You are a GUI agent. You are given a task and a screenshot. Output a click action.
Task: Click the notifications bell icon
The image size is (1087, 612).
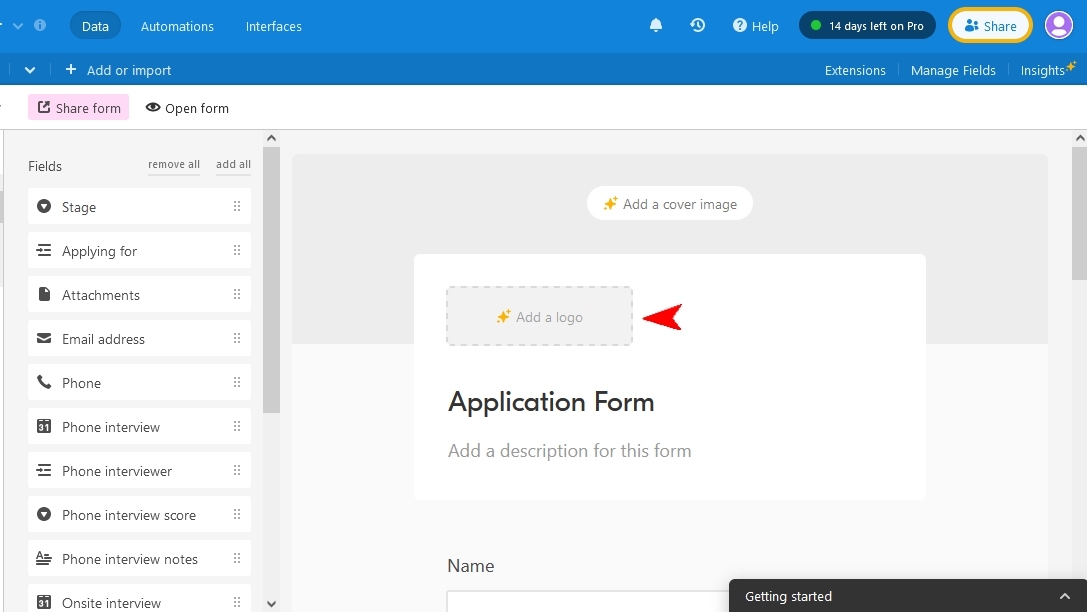(x=656, y=25)
